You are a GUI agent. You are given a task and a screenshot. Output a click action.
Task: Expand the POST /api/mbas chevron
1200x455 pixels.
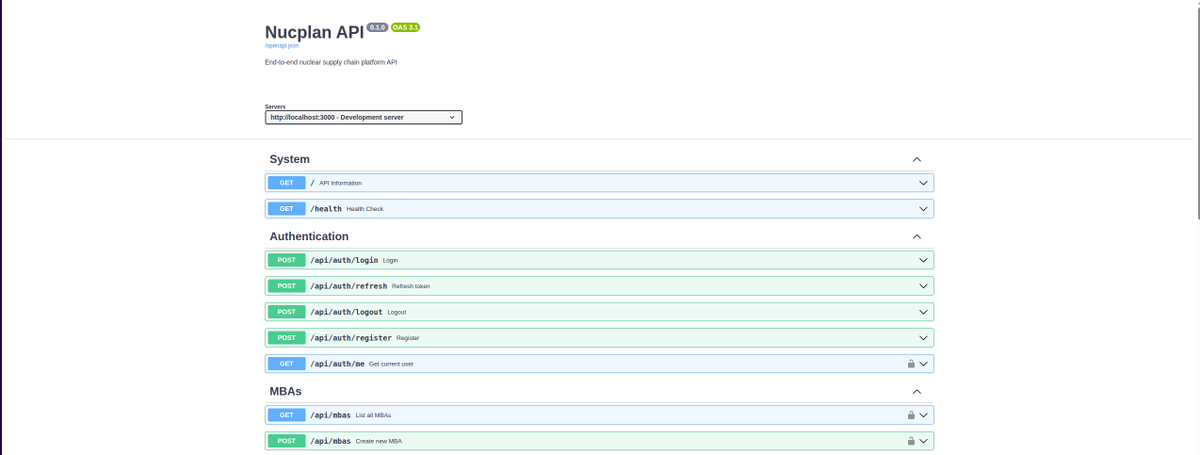coord(924,441)
